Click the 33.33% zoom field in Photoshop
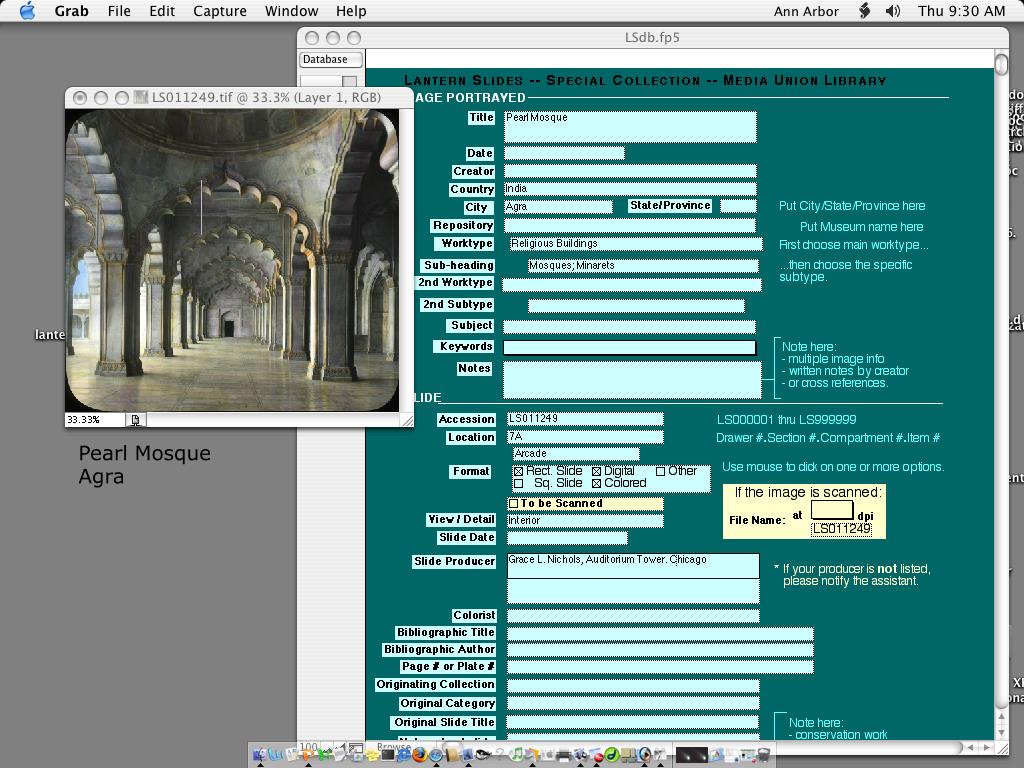Viewport: 1024px width, 768px height. point(94,420)
